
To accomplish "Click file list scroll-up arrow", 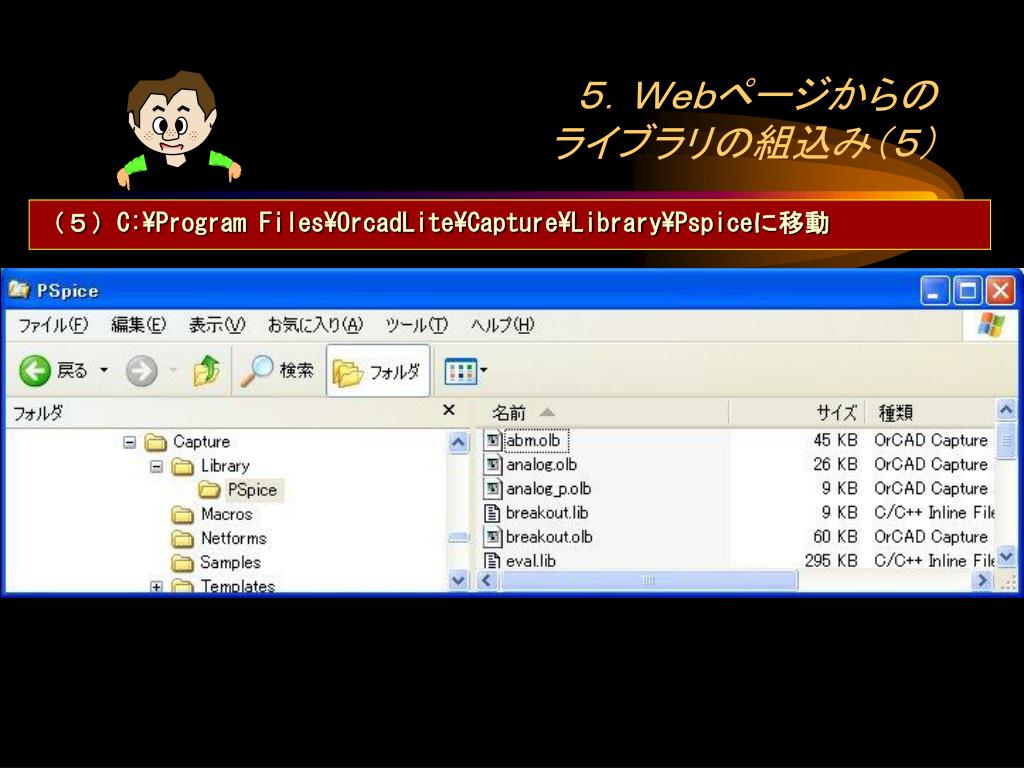I will pos(1006,409).
